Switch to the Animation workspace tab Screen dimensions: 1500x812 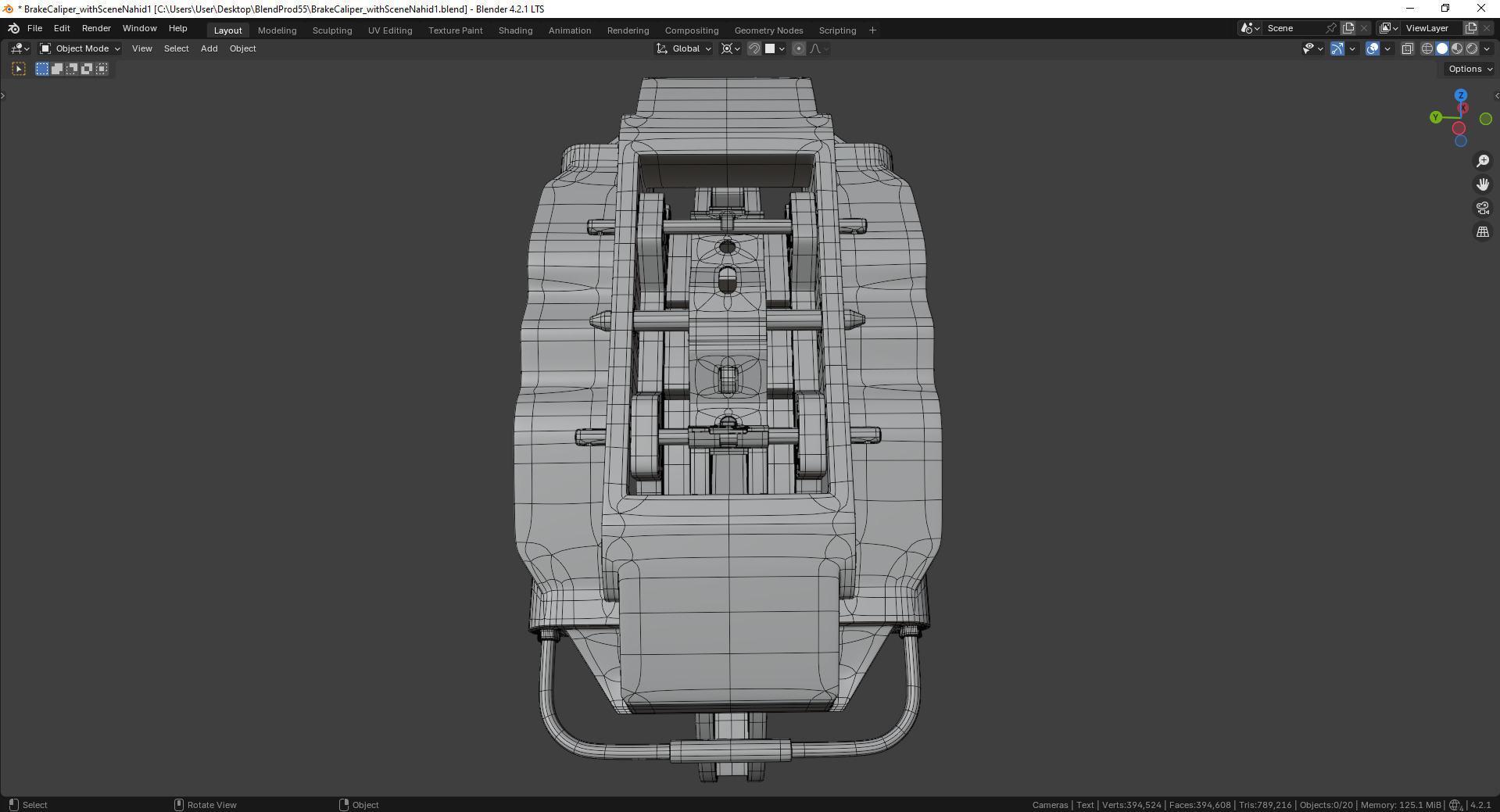[570, 30]
